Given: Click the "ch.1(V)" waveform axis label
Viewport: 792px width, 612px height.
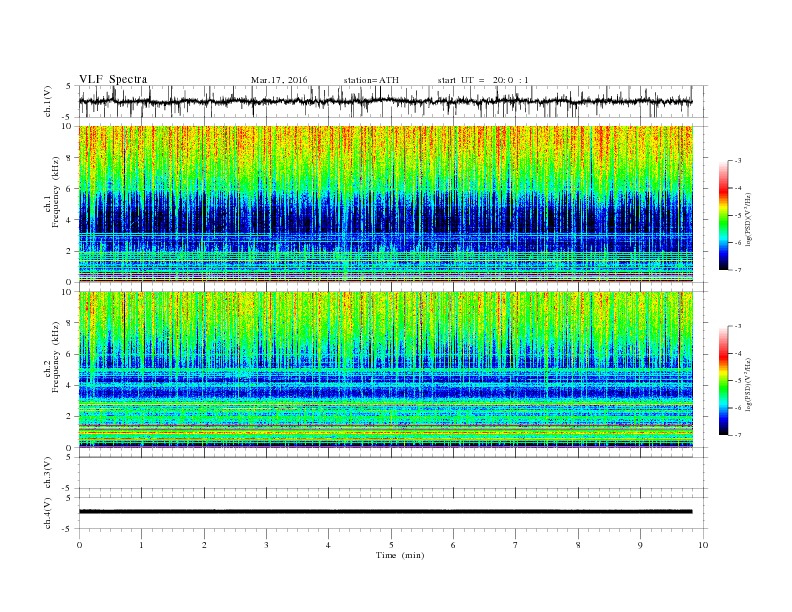Looking at the screenshot, I should [x=47, y=101].
